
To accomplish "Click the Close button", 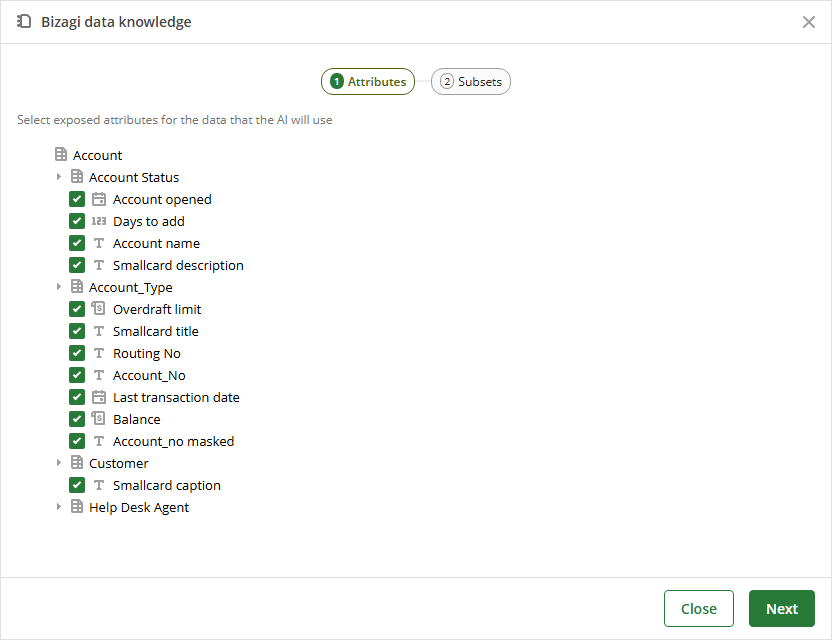I will [699, 609].
